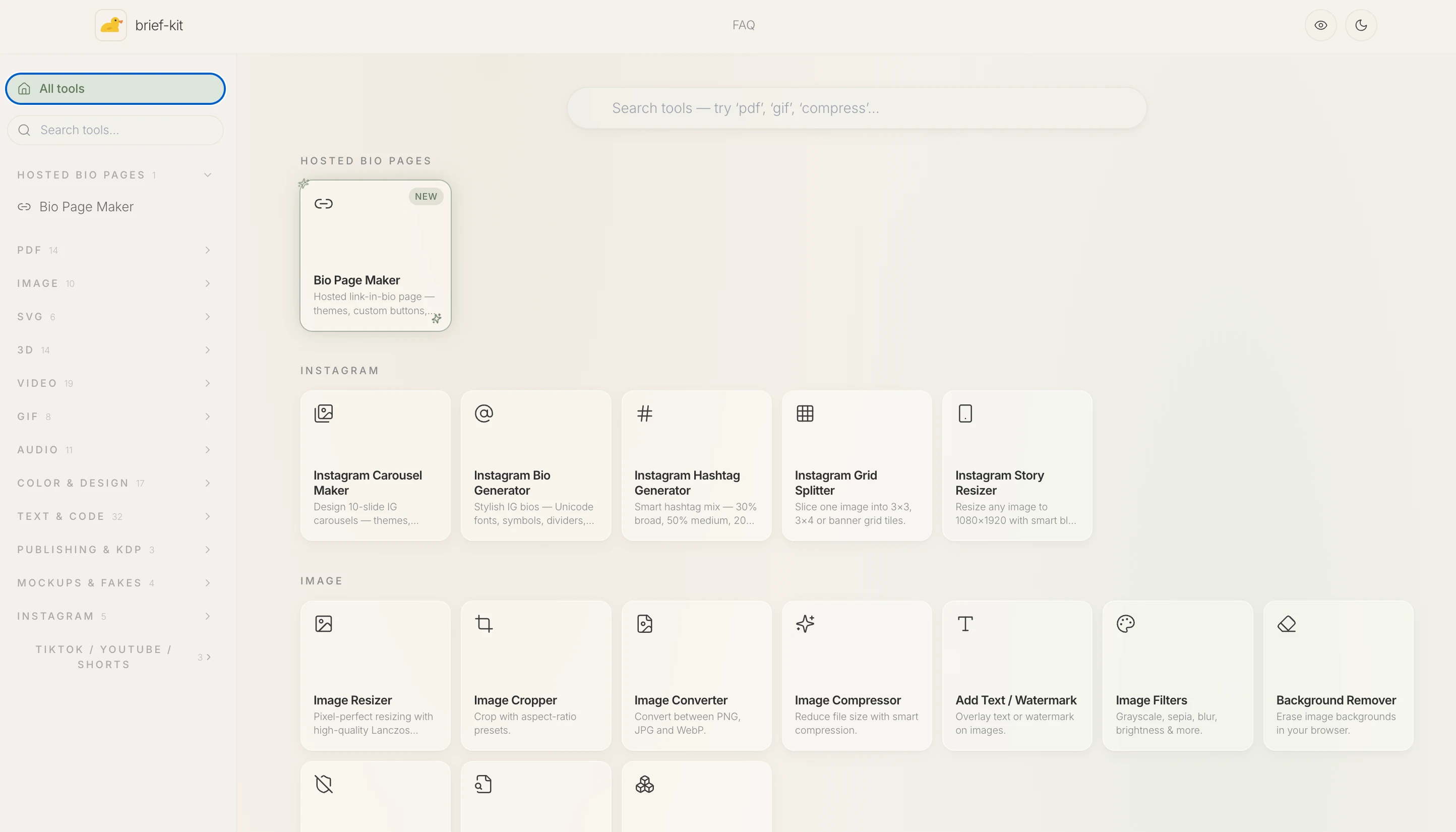Click the main Search tools field

coord(857,108)
